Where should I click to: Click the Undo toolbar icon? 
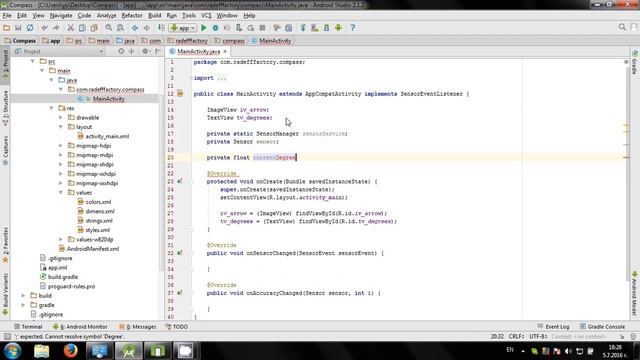click(x=44, y=28)
